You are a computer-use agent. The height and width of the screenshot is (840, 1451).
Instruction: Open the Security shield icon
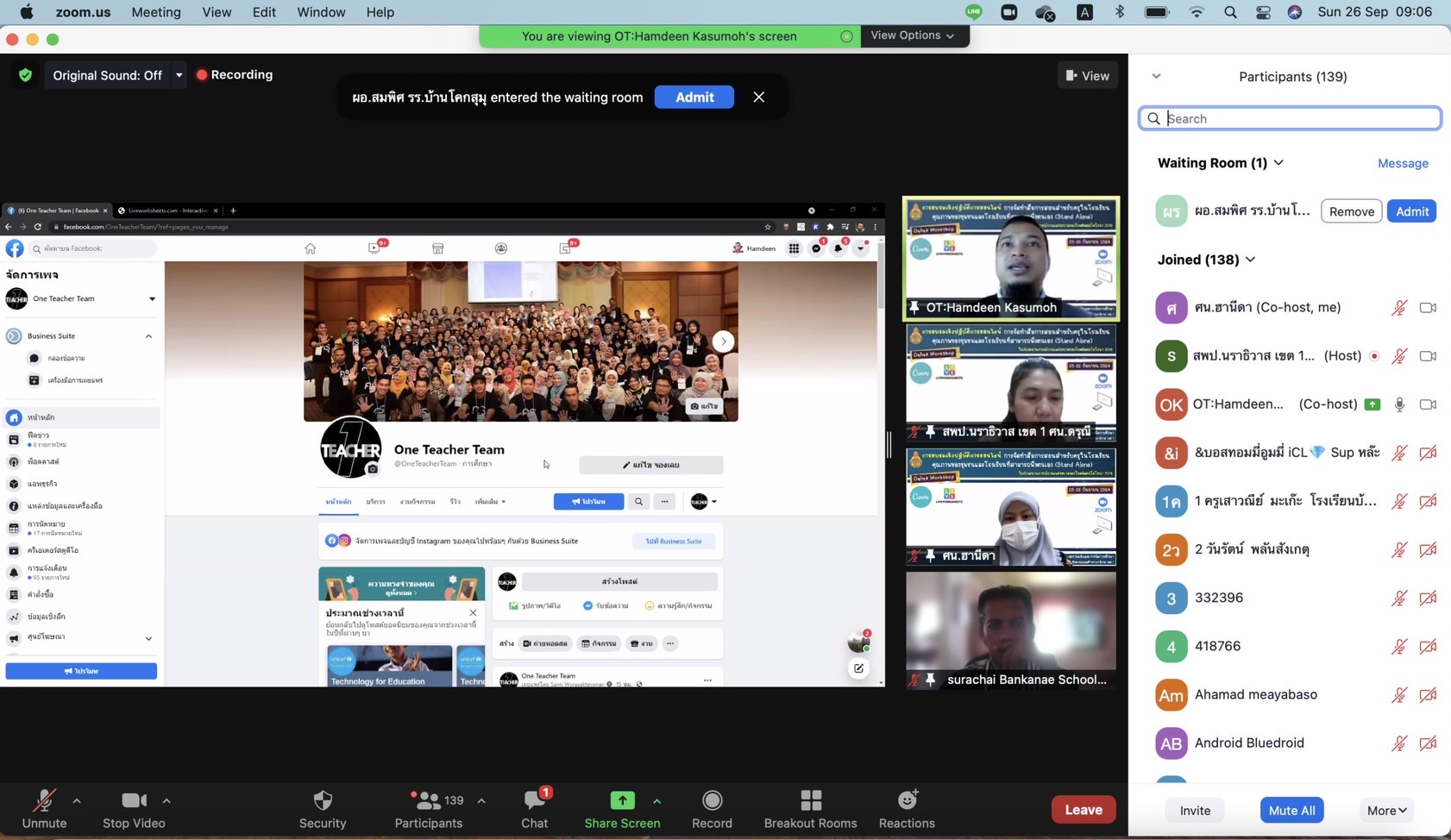click(x=323, y=801)
